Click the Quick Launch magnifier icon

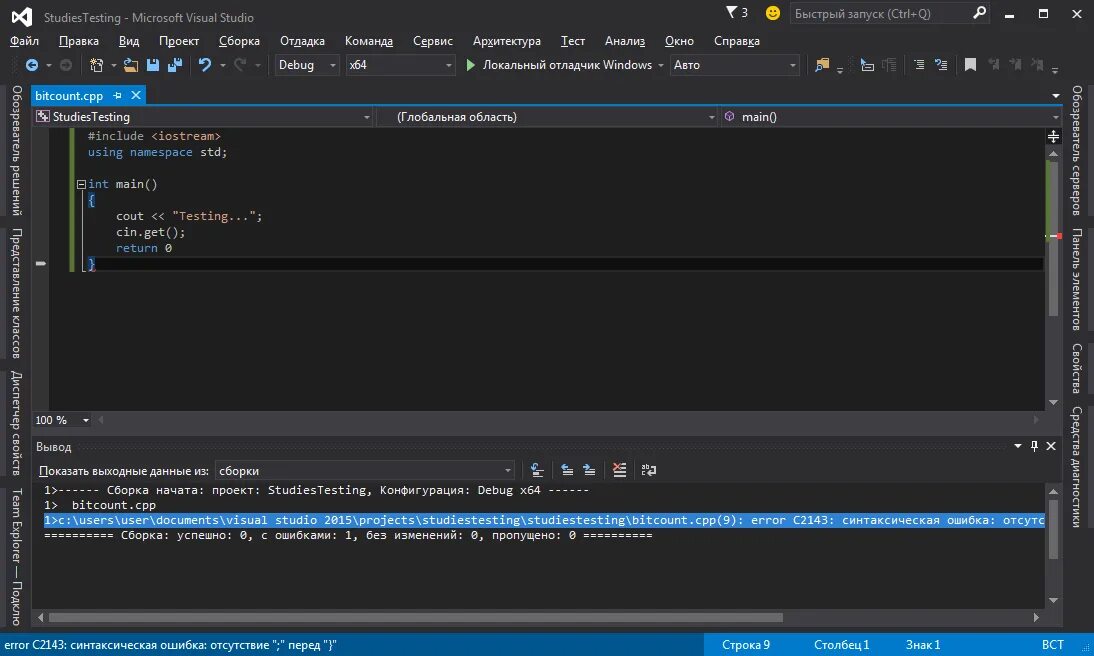(980, 13)
